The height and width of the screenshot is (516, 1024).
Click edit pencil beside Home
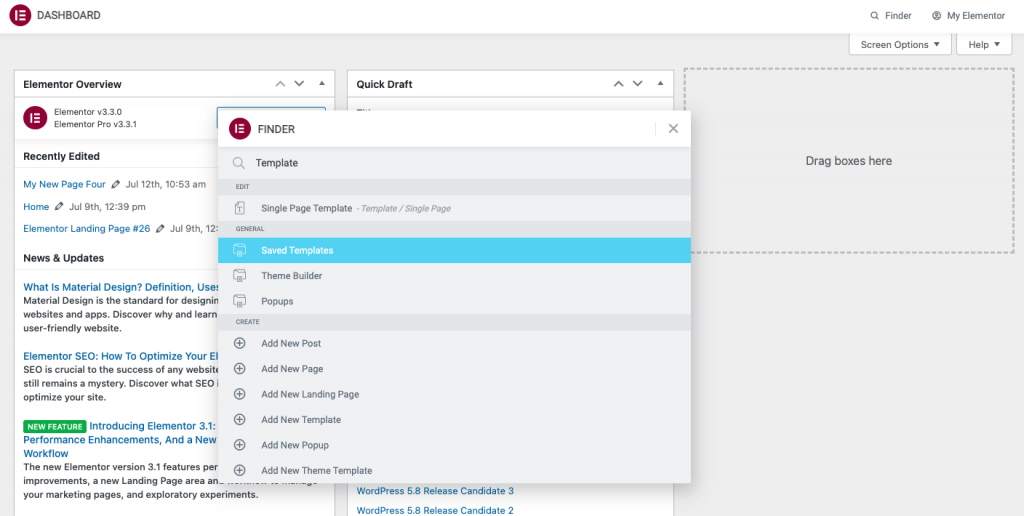(x=59, y=206)
